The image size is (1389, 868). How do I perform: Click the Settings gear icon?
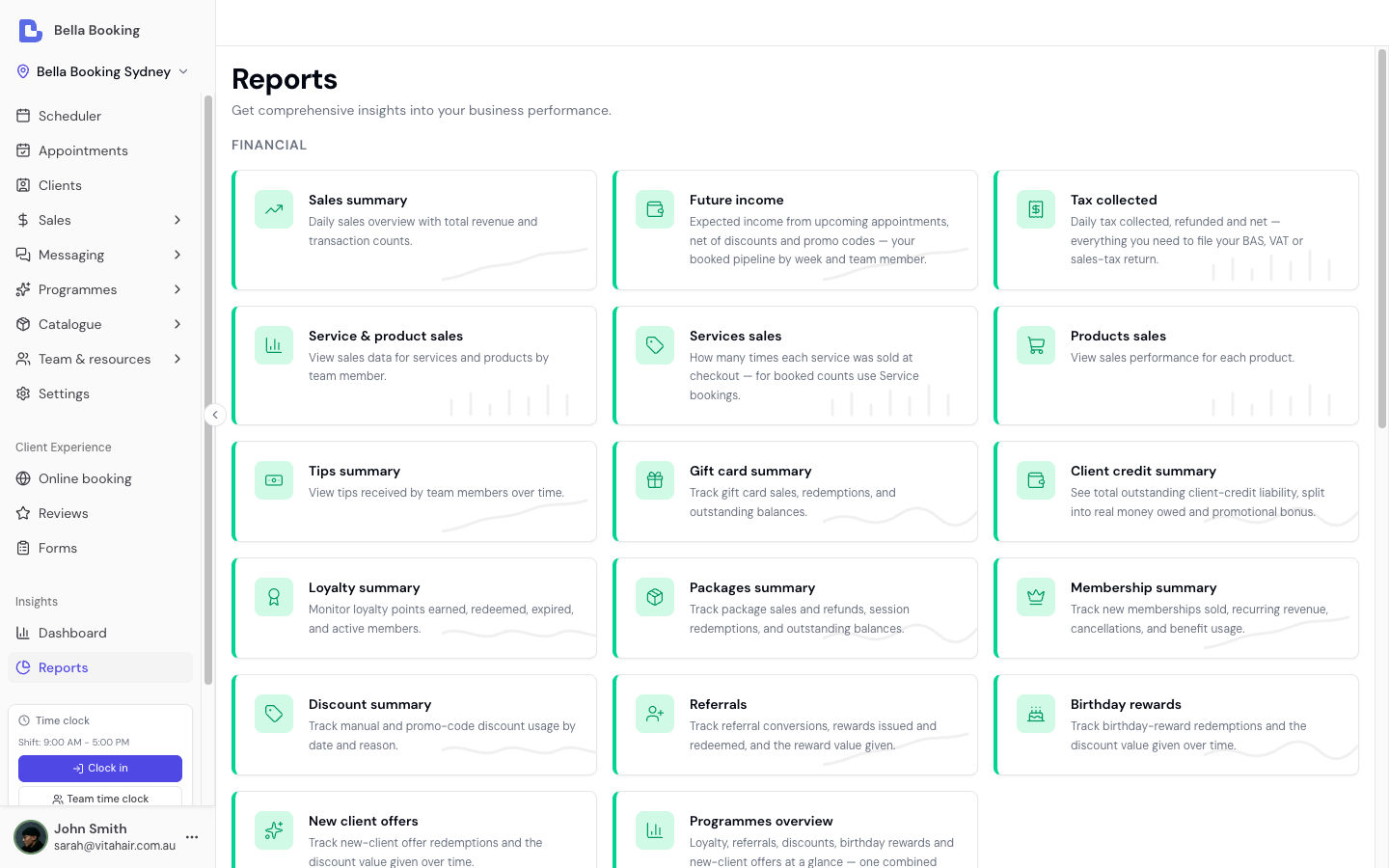[23, 393]
